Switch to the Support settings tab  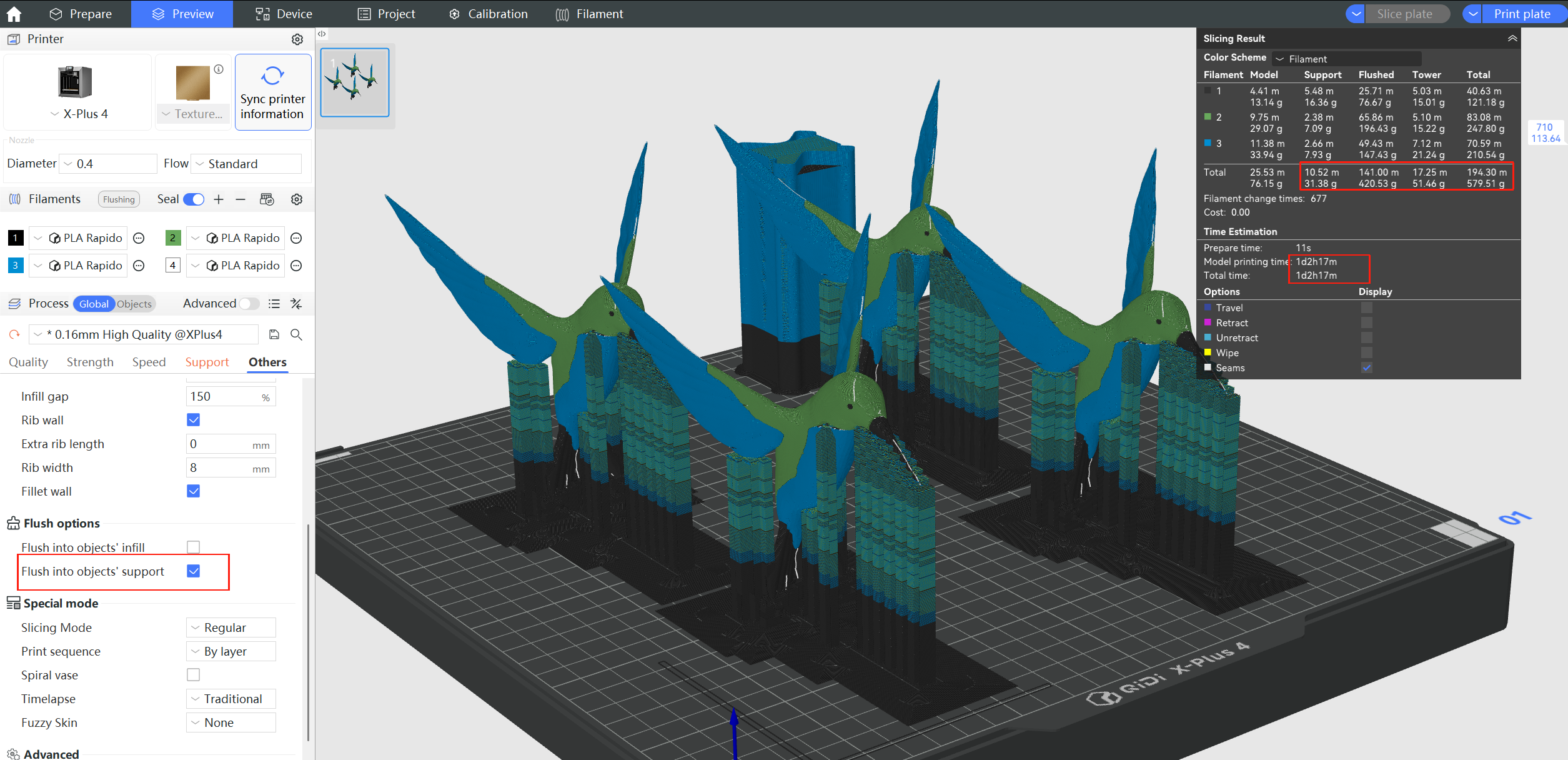click(x=207, y=362)
